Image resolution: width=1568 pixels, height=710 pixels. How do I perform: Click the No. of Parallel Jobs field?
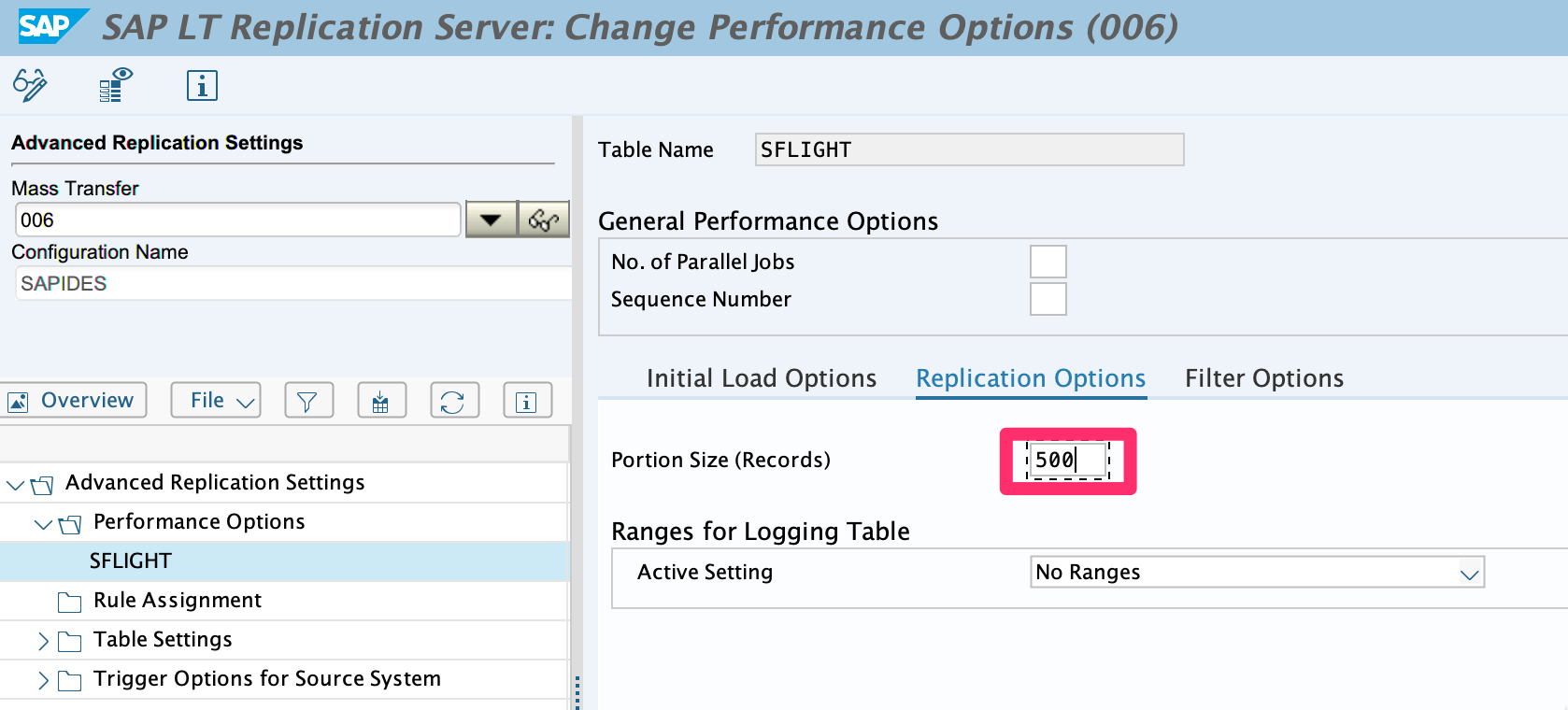pos(1048,262)
